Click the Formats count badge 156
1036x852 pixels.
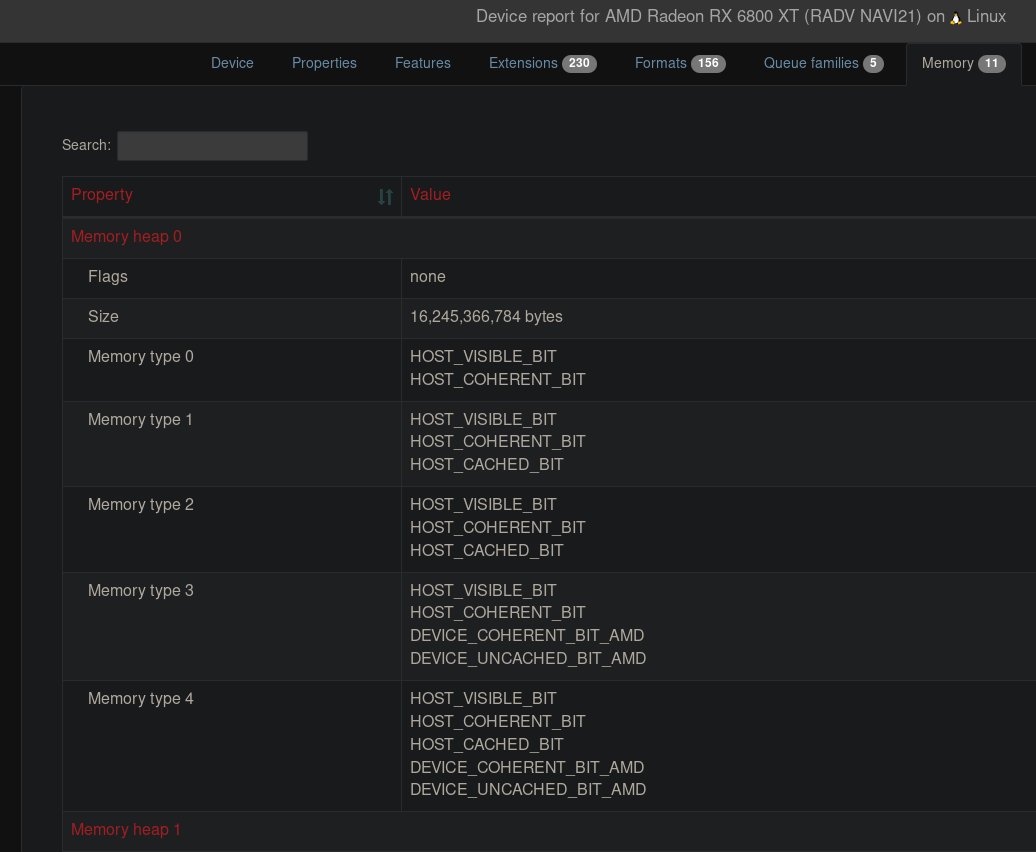[x=708, y=63]
